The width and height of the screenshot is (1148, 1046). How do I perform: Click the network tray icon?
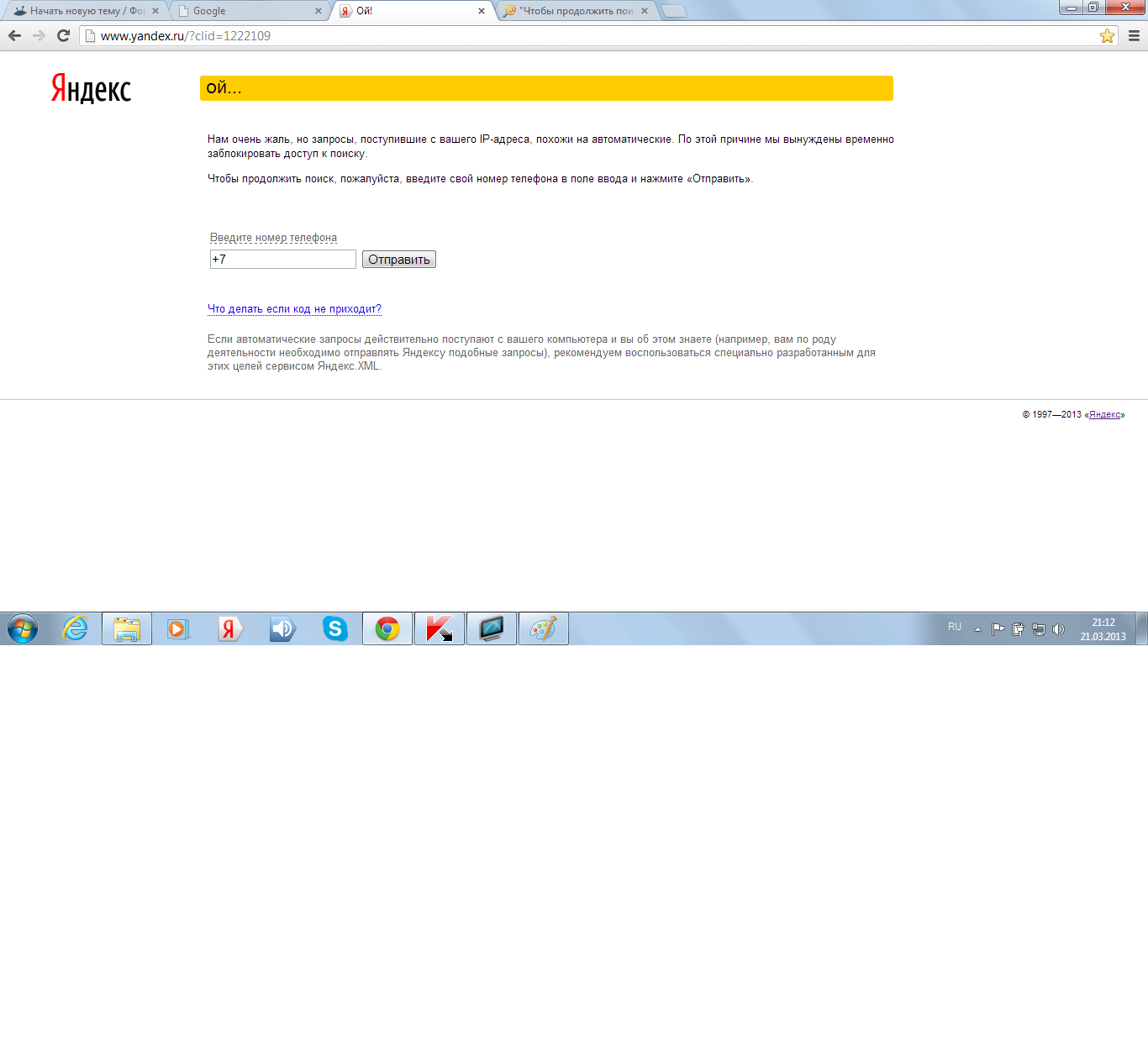pos(1039,629)
